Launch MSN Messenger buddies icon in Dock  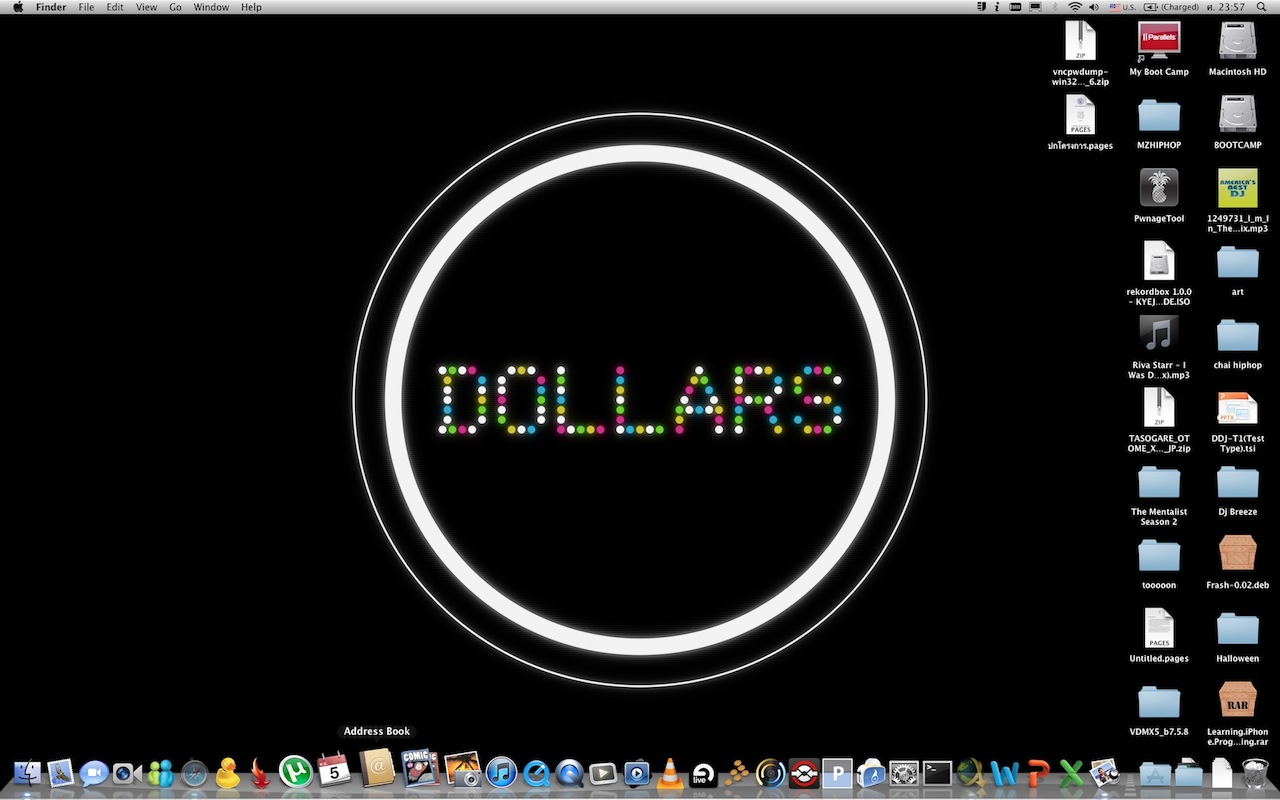(x=160, y=772)
